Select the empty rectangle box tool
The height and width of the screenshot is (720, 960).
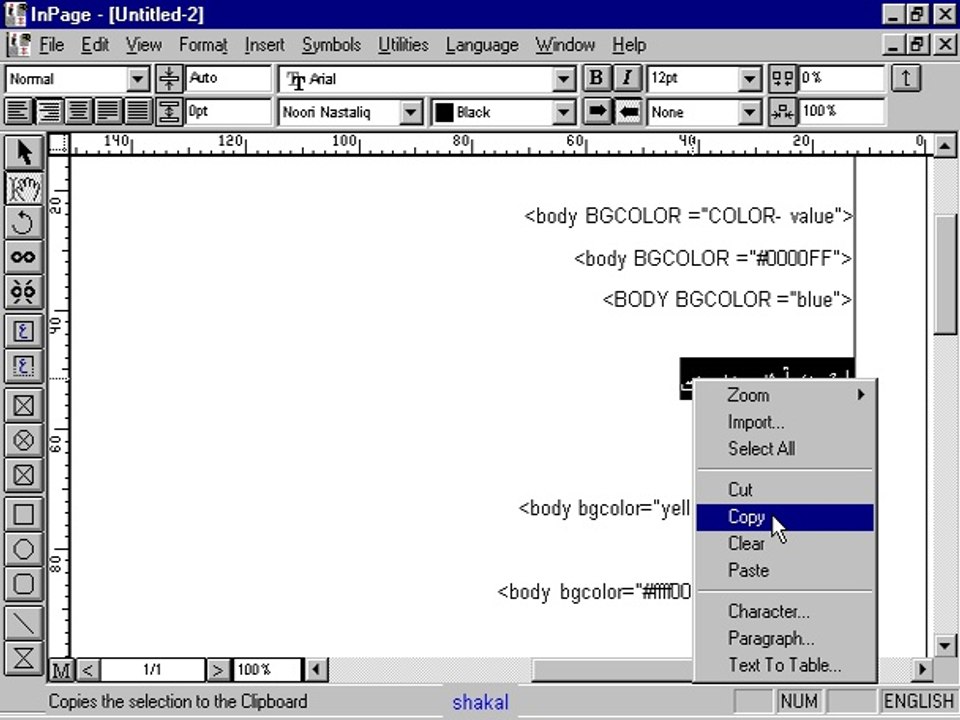23,514
